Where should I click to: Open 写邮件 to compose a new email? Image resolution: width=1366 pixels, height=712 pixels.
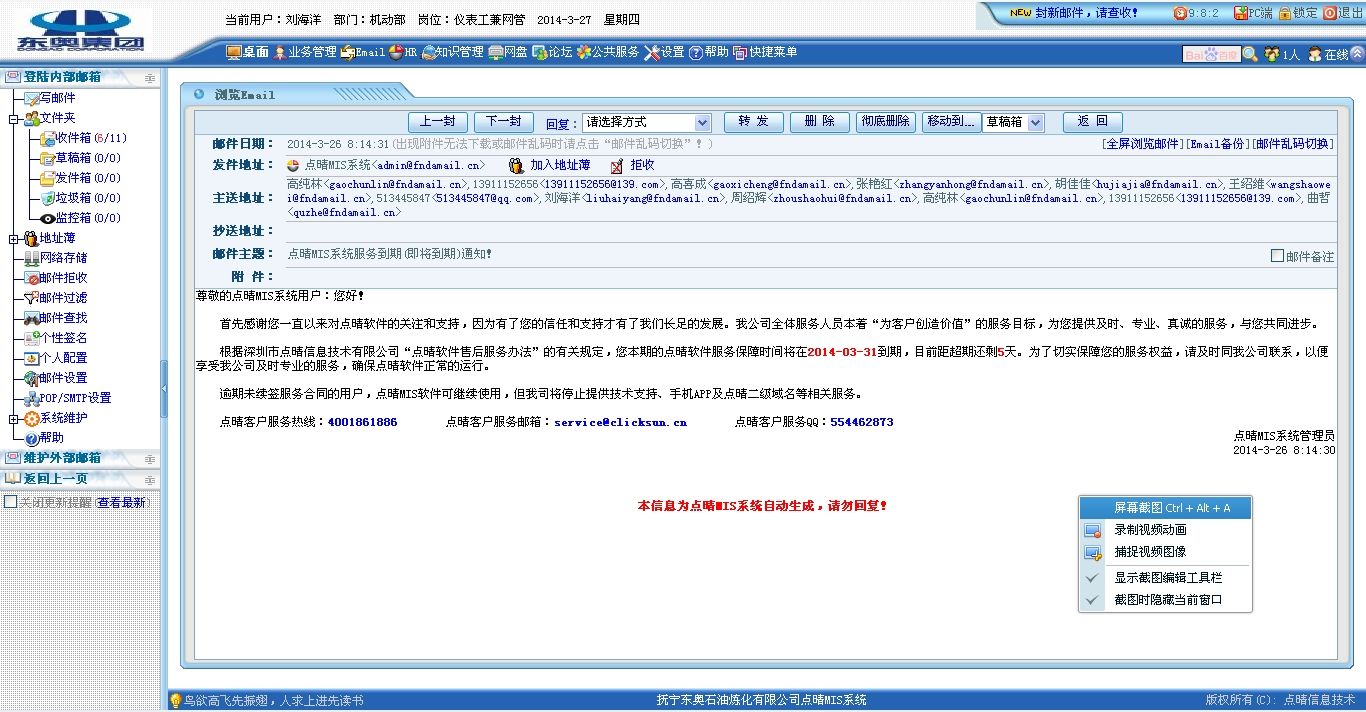tap(56, 98)
